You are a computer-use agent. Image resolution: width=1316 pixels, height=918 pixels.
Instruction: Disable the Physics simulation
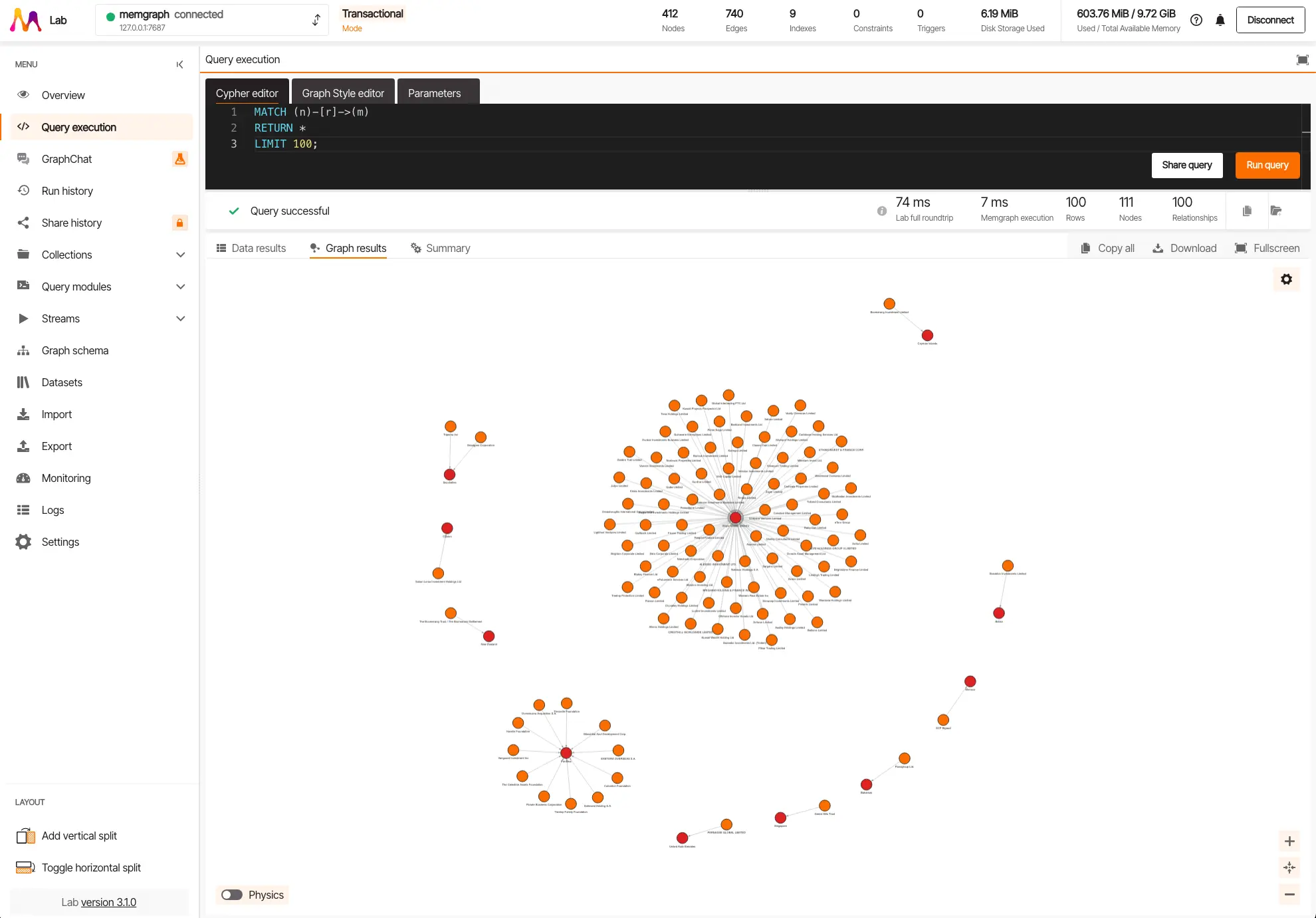click(x=232, y=895)
